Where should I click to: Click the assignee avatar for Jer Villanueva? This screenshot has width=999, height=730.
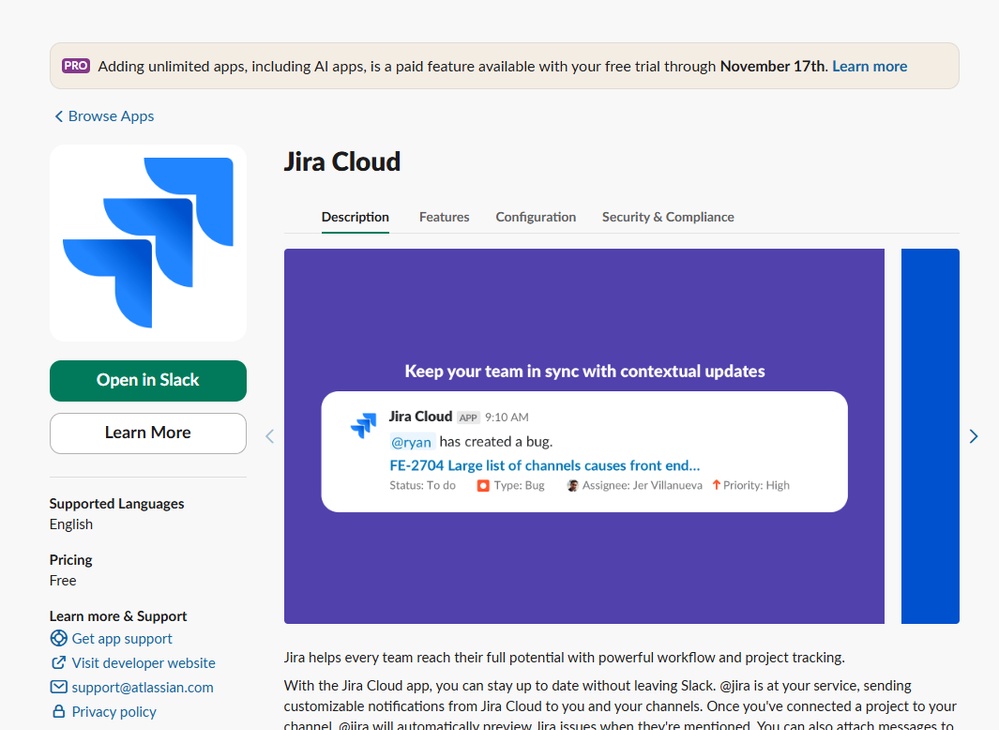tap(572, 486)
